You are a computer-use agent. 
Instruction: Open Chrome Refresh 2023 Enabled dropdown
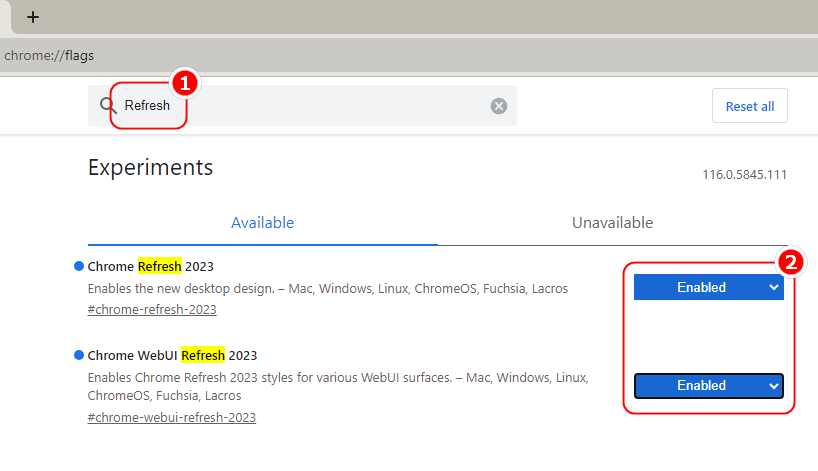coord(708,287)
